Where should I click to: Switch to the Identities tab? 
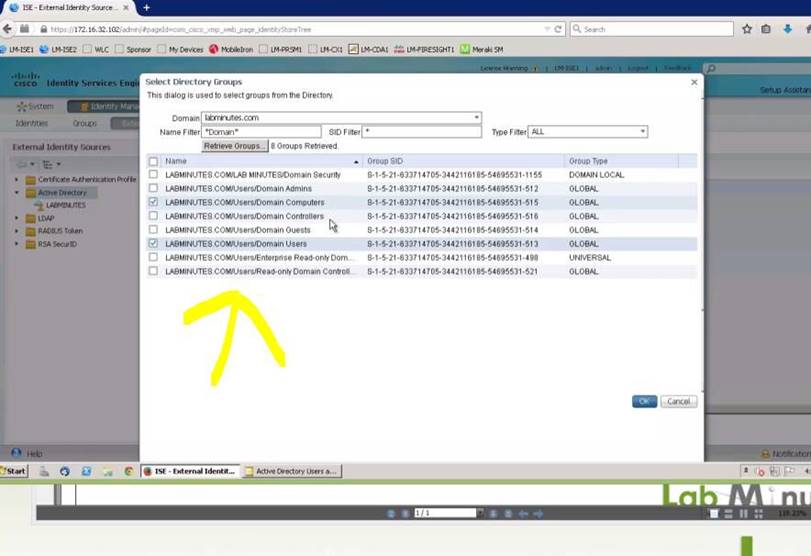point(32,124)
